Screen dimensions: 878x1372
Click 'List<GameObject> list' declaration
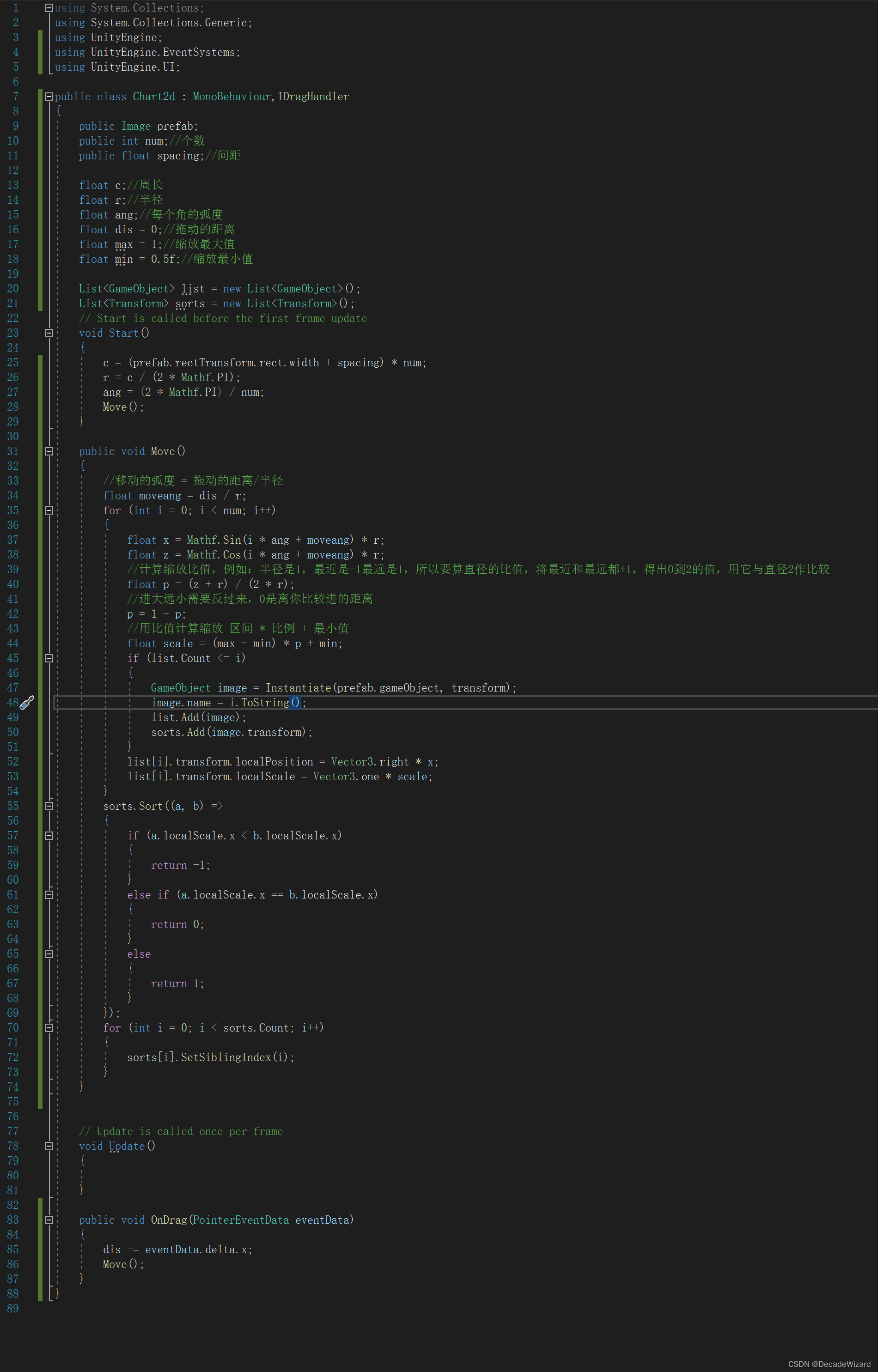click(x=141, y=289)
